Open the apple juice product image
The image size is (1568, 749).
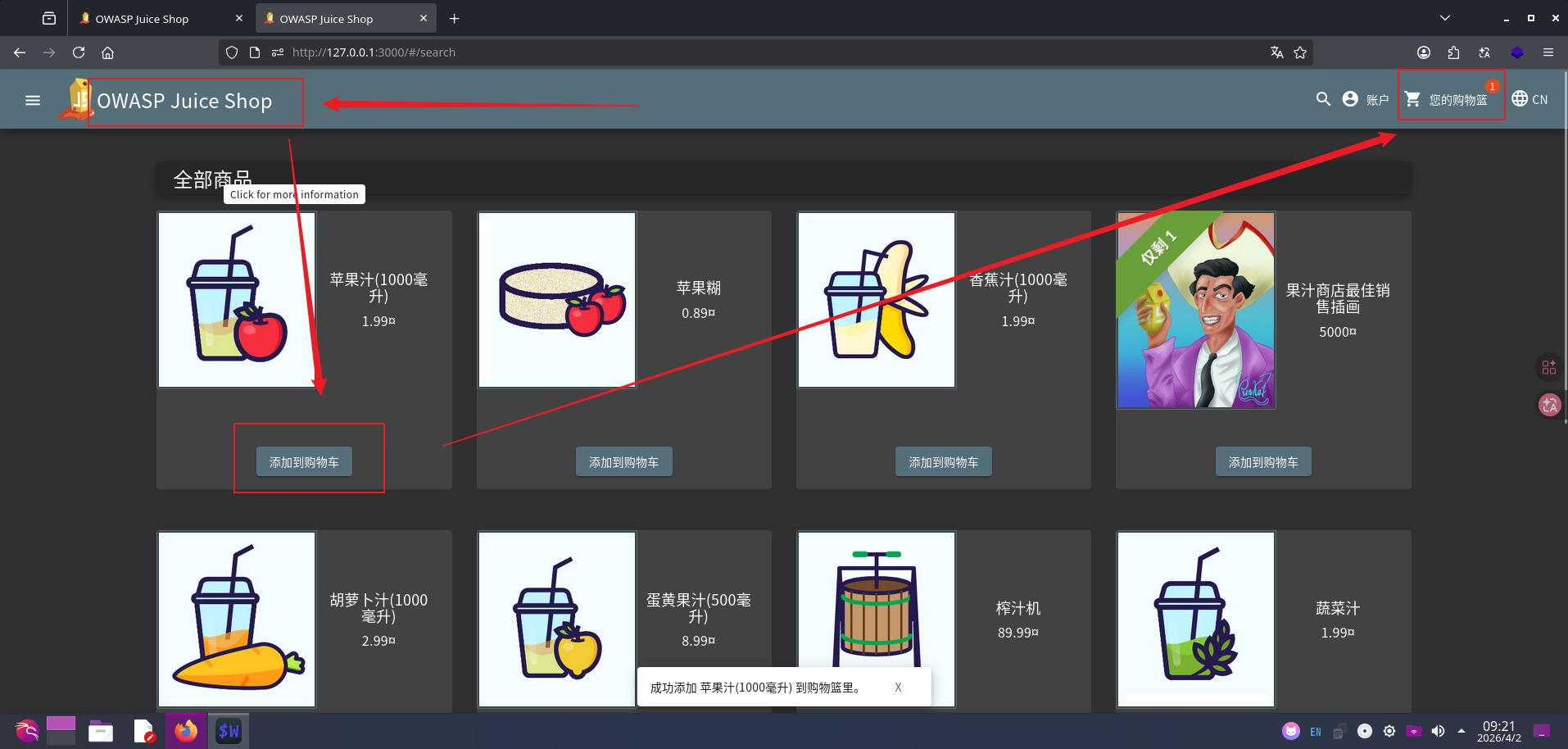pos(237,300)
